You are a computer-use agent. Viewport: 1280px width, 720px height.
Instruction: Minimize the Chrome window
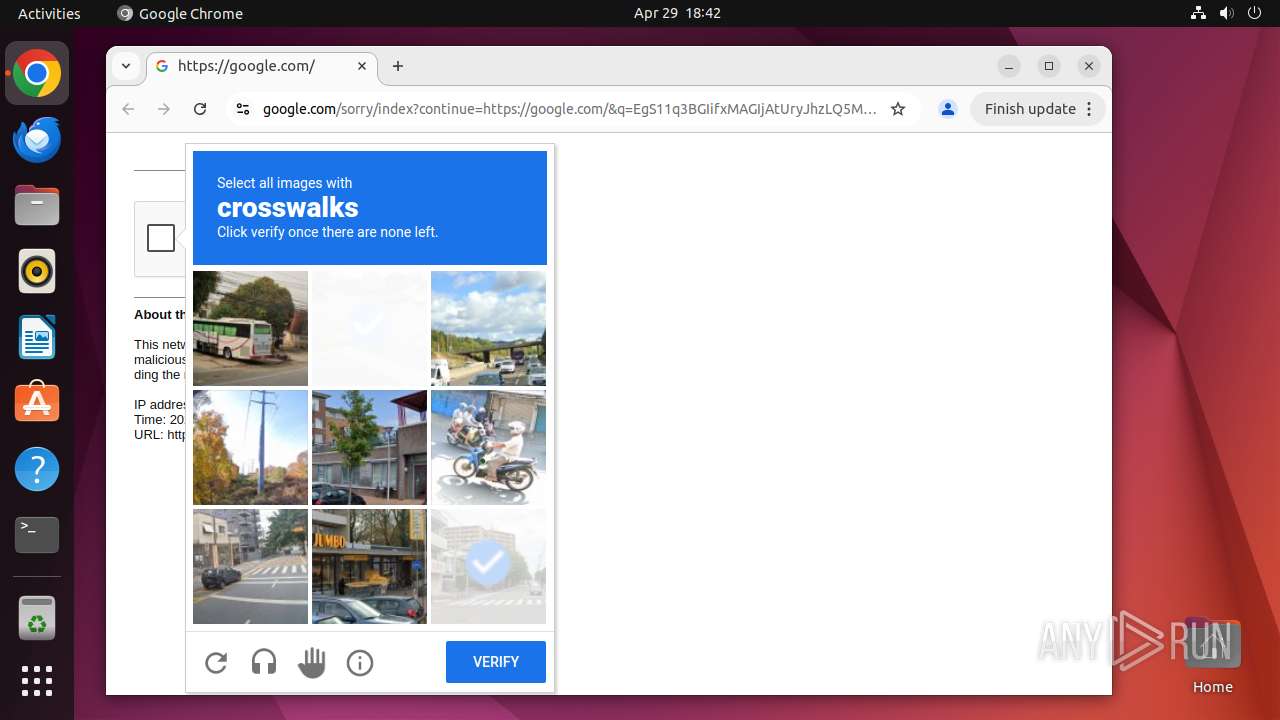click(x=1009, y=66)
